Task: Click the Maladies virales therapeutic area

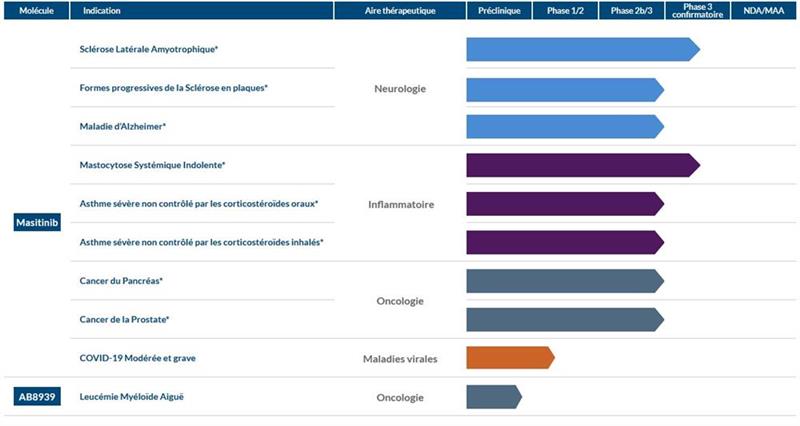Action: click(398, 358)
